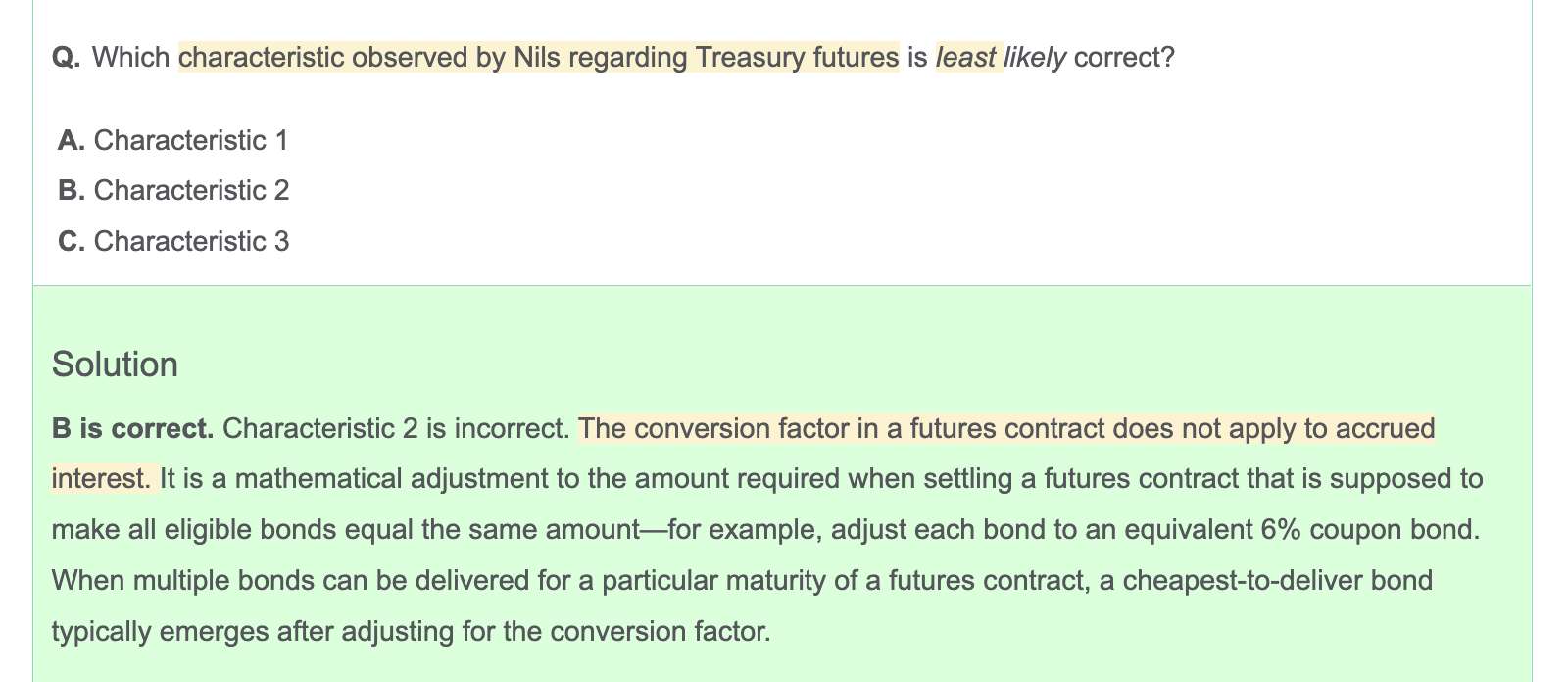This screenshot has width=1568, height=682.
Task: Select answer B. Characteristic 2
Action: [173, 190]
